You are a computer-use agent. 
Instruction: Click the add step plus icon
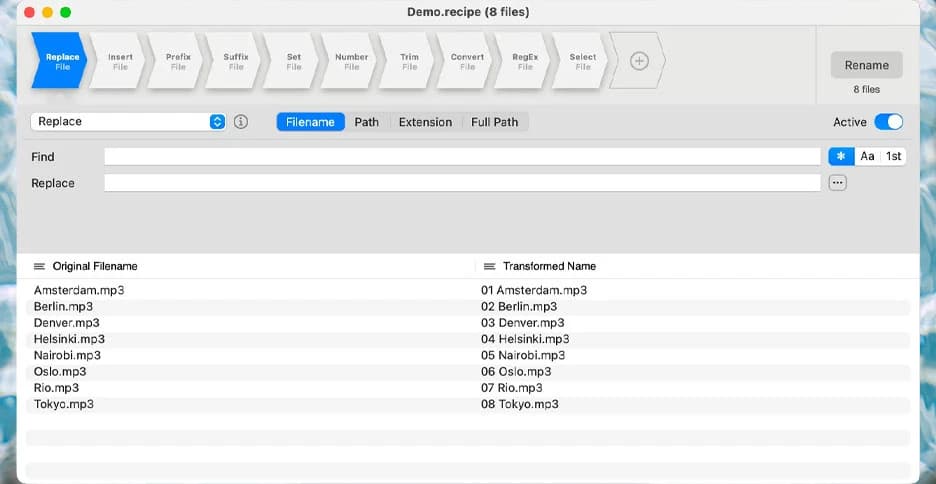tap(640, 61)
